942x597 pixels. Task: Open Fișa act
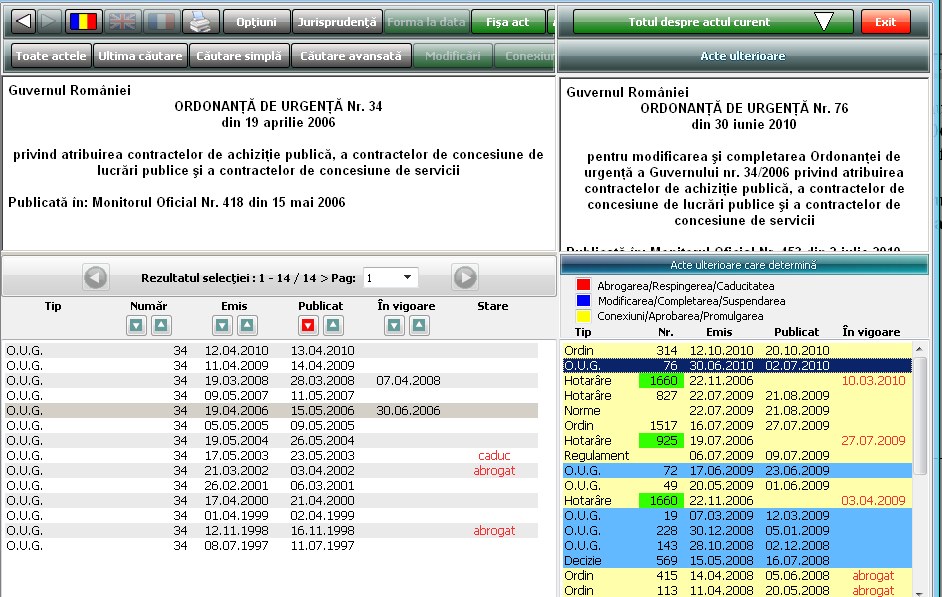pyautogui.click(x=508, y=22)
